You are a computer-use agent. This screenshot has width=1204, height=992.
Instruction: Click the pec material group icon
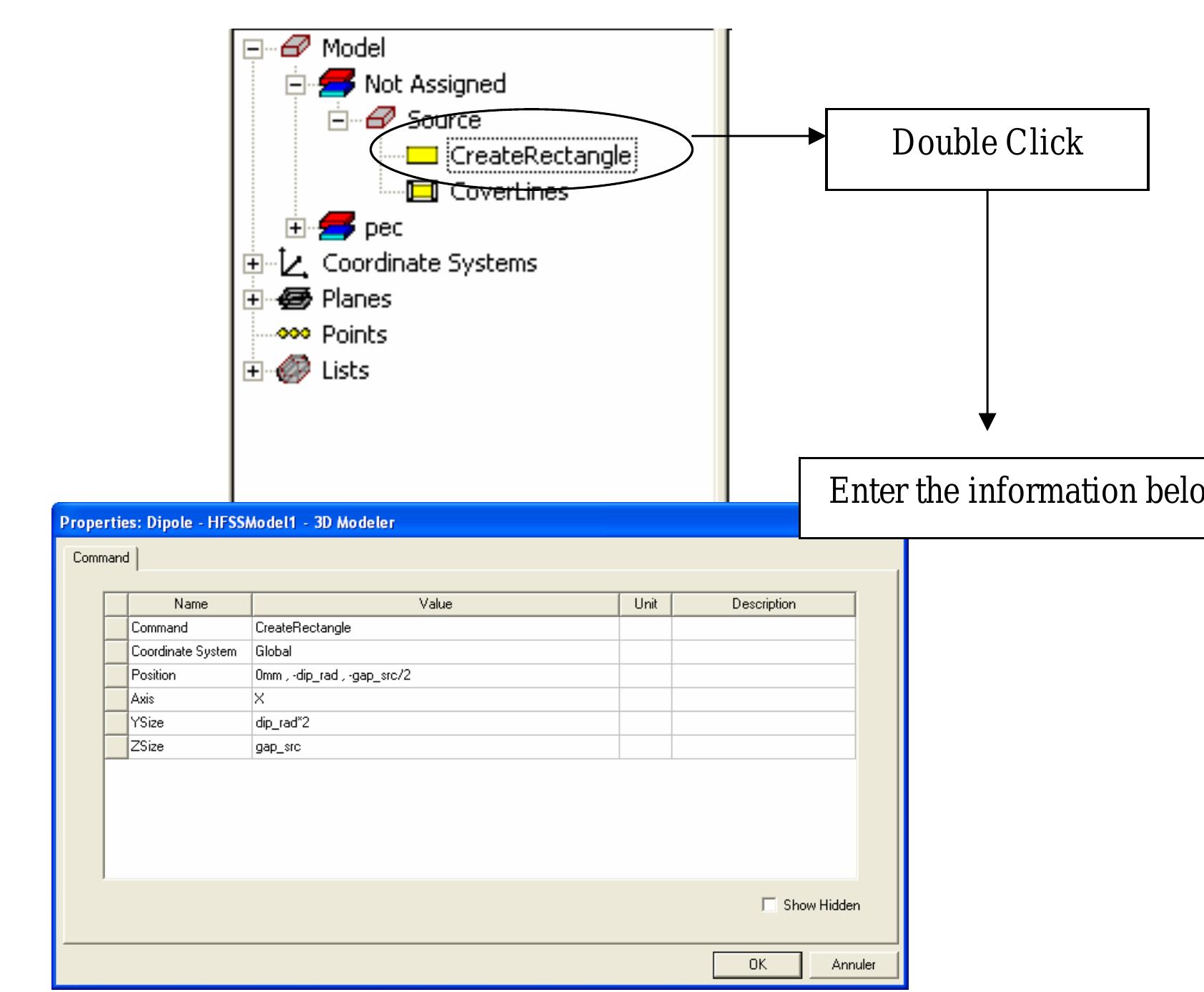335,227
